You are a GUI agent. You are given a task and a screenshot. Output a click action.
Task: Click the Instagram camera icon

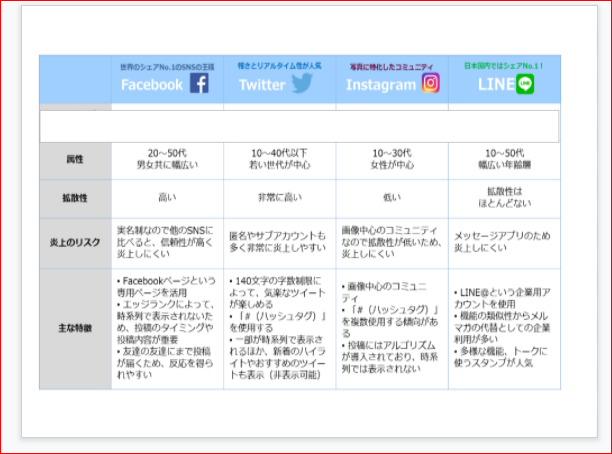(x=431, y=83)
